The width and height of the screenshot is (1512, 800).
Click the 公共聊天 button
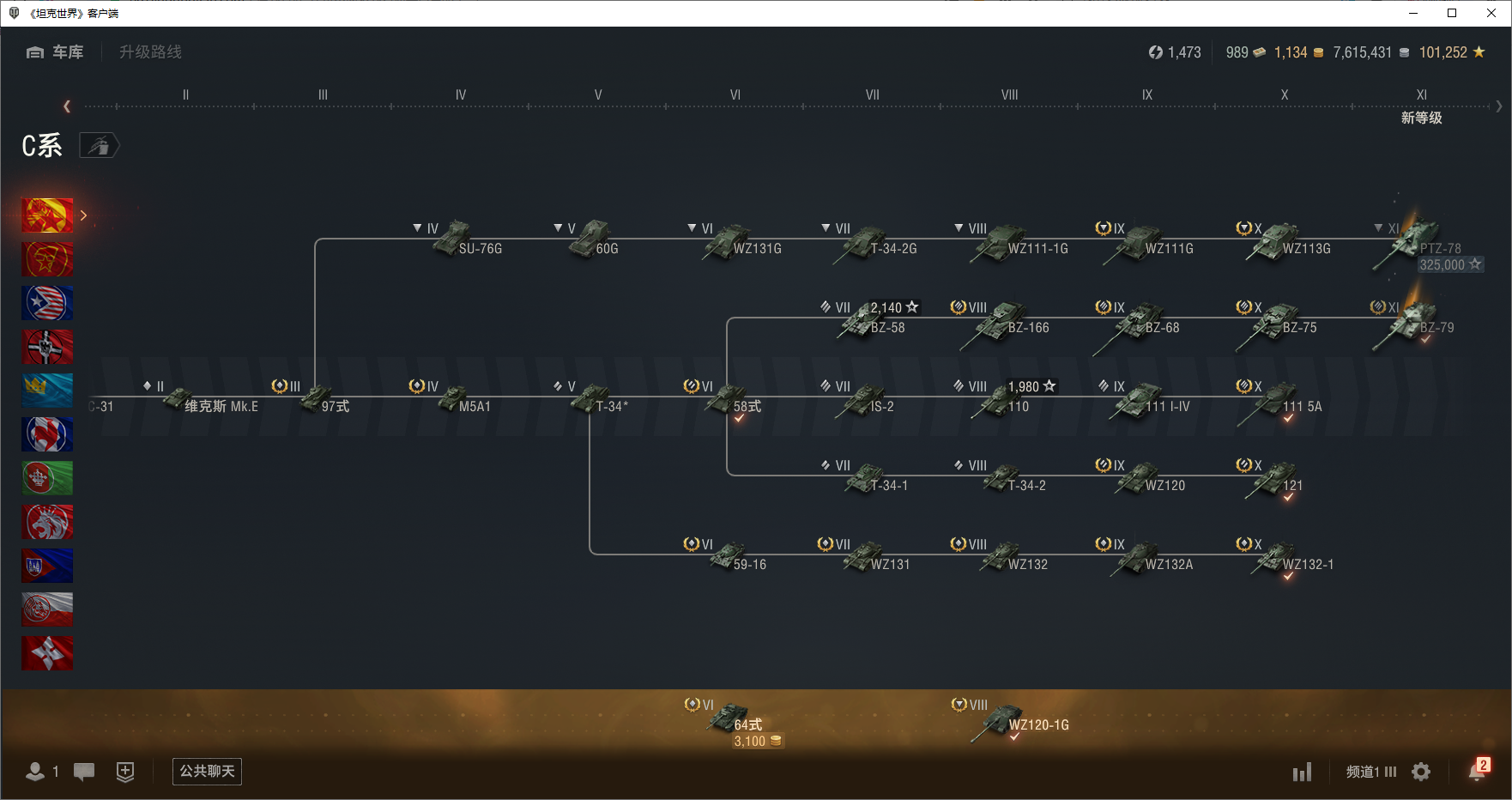207,771
